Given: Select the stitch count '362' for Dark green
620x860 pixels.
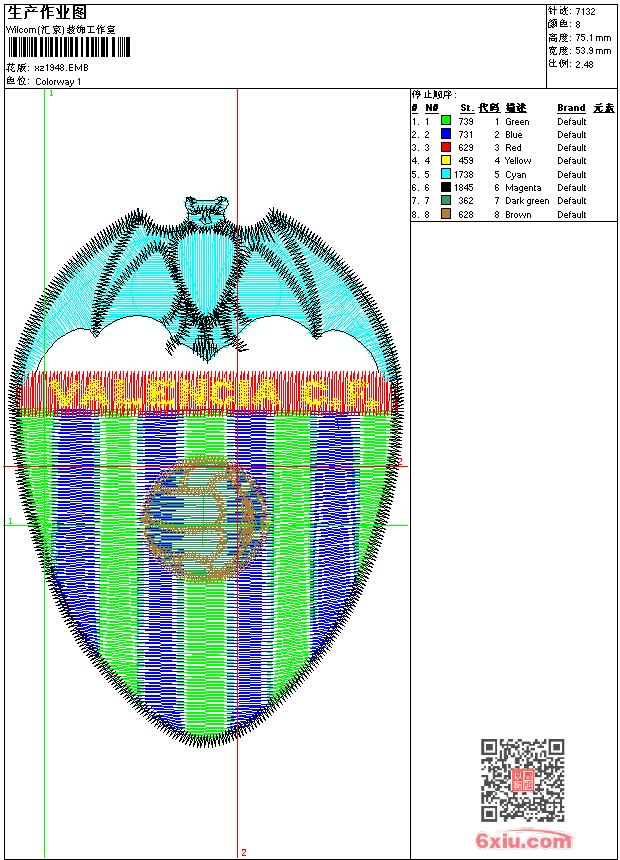Looking at the screenshot, I should tap(466, 201).
